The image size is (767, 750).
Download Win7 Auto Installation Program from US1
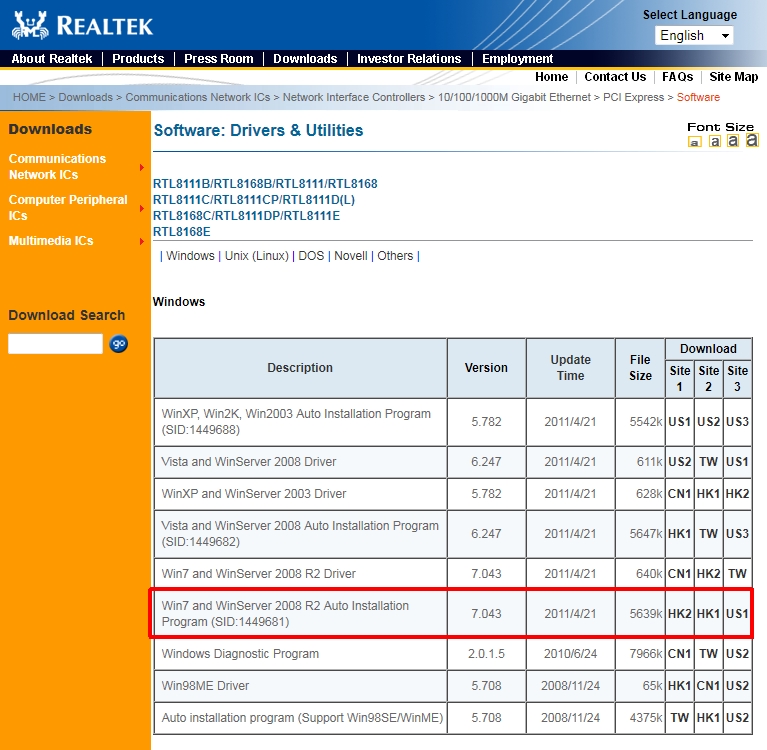737,614
